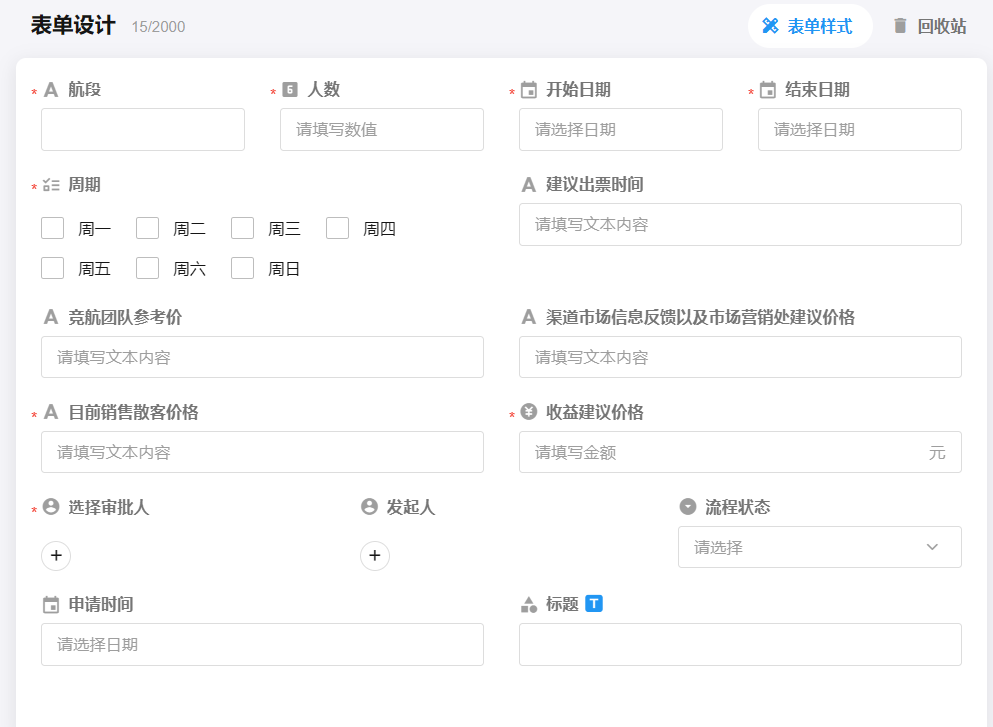Check the 周一 checkbox
This screenshot has width=993, height=727.
[x=52, y=228]
